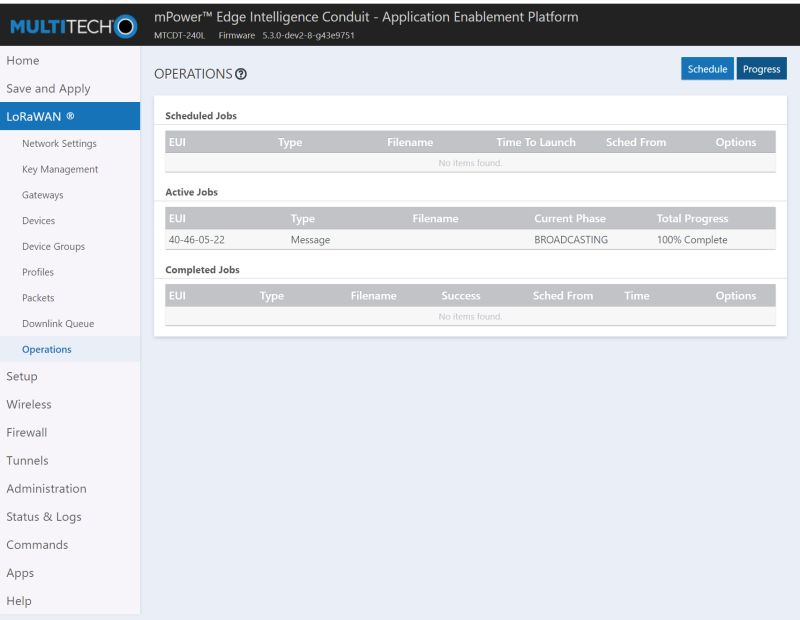
Task: Click Completed Jobs Sched From header
Action: [x=563, y=295]
